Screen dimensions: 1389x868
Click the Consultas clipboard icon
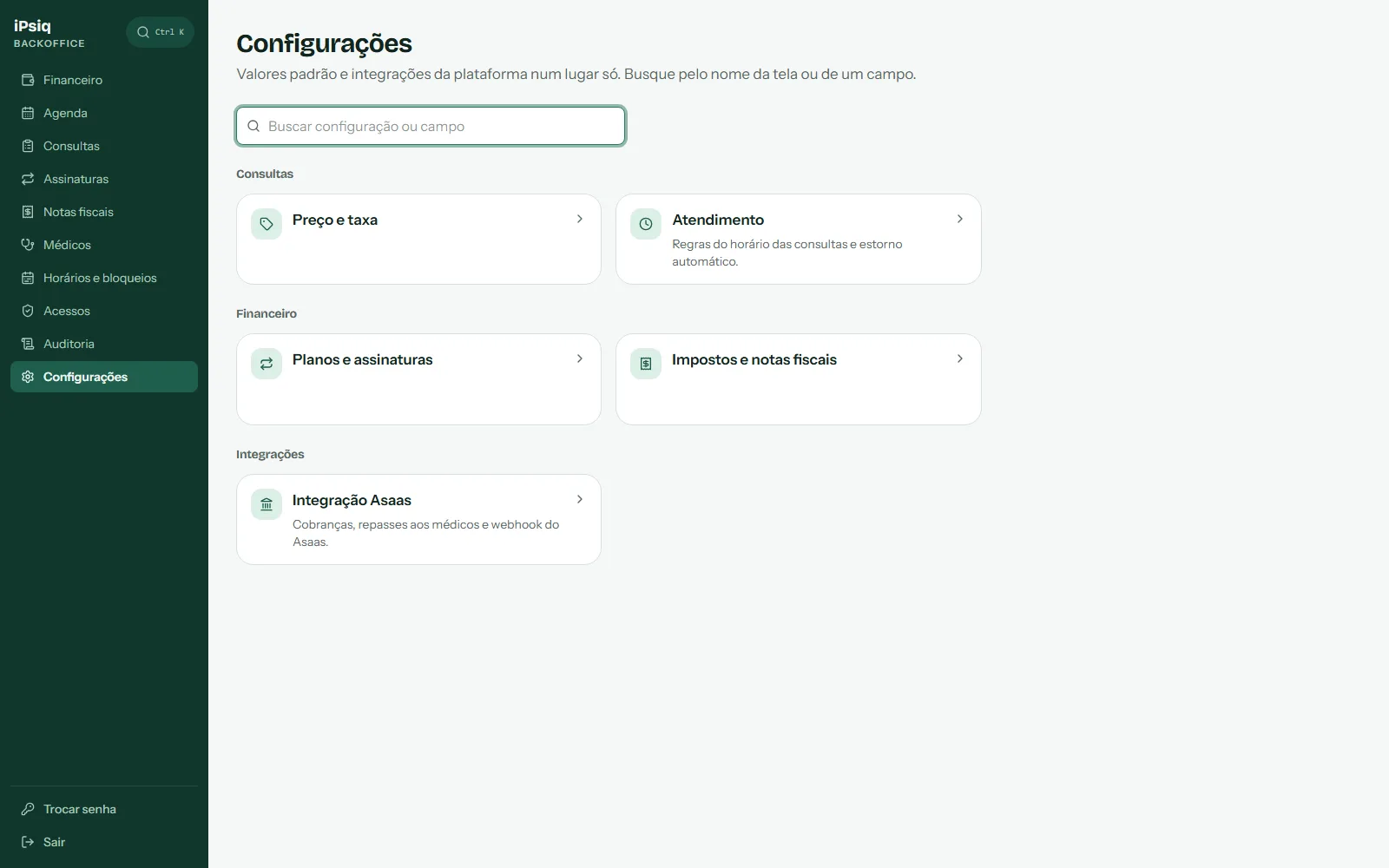click(28, 146)
